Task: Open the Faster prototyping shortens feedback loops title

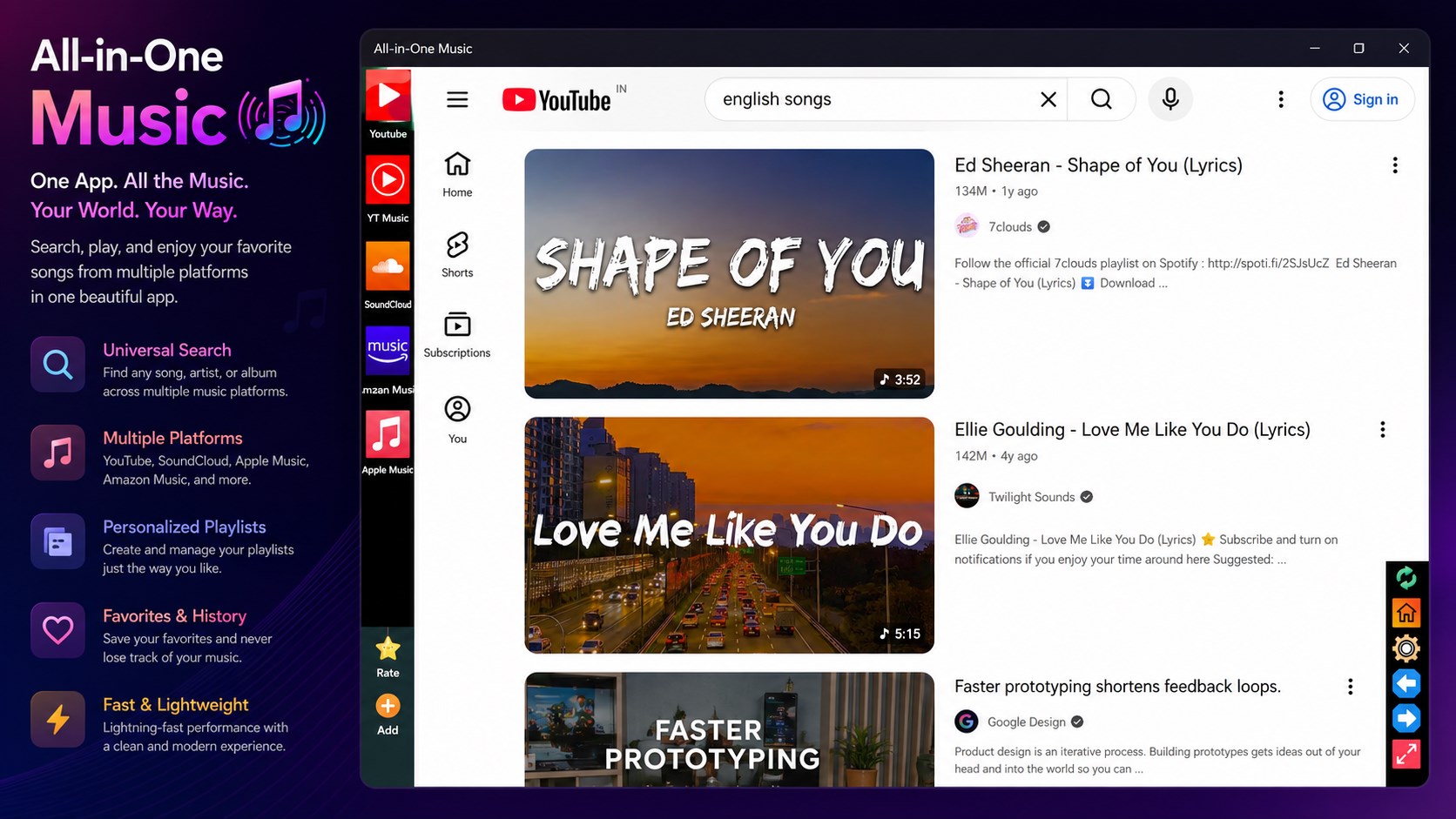Action: tap(1117, 687)
